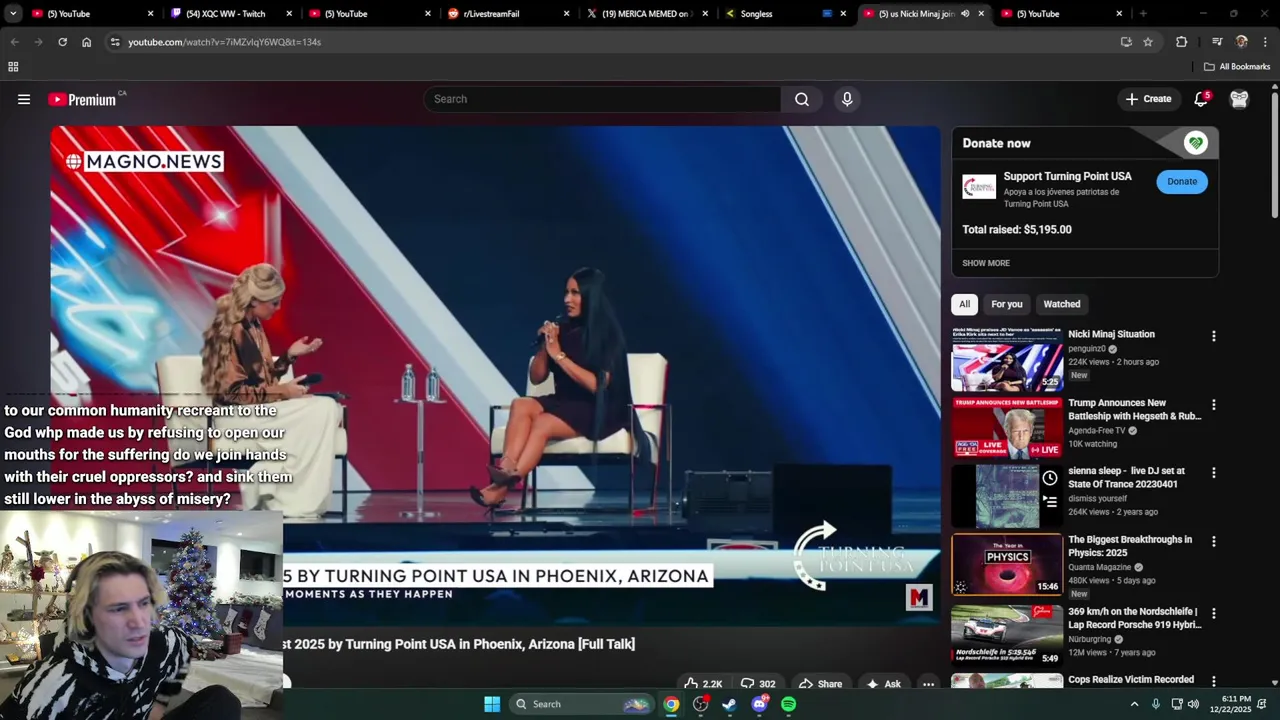The height and width of the screenshot is (720, 1280).
Task: Add sienna sleep video to queue
Action: [1050, 502]
